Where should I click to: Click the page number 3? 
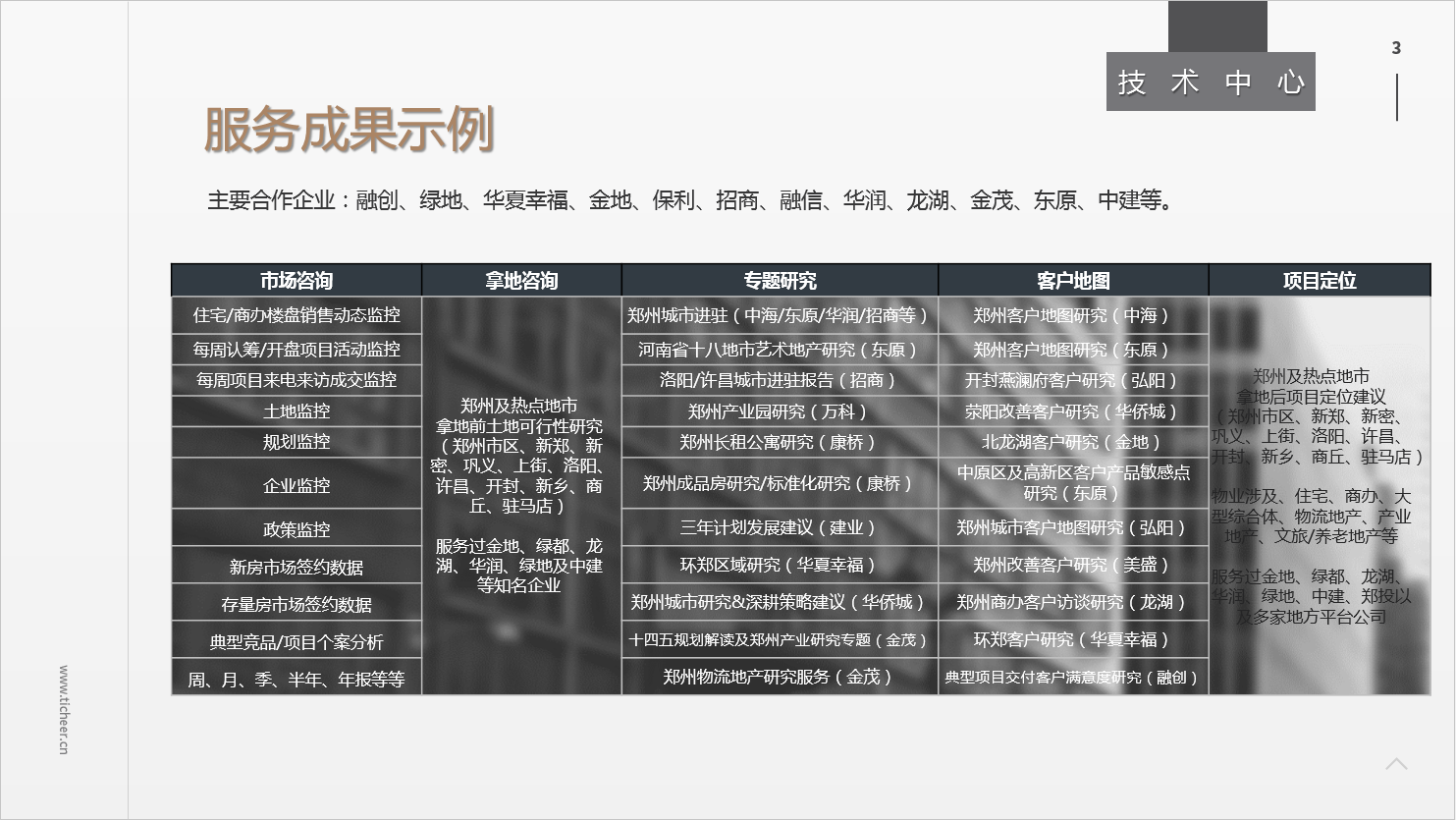click(x=1396, y=48)
